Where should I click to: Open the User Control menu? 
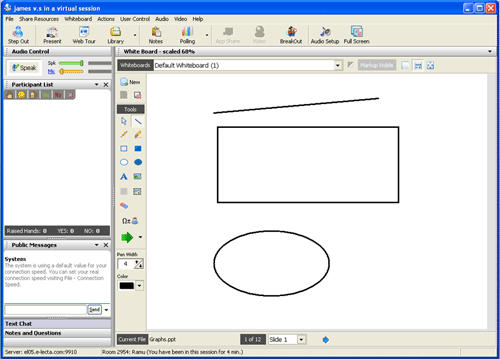(x=135, y=19)
